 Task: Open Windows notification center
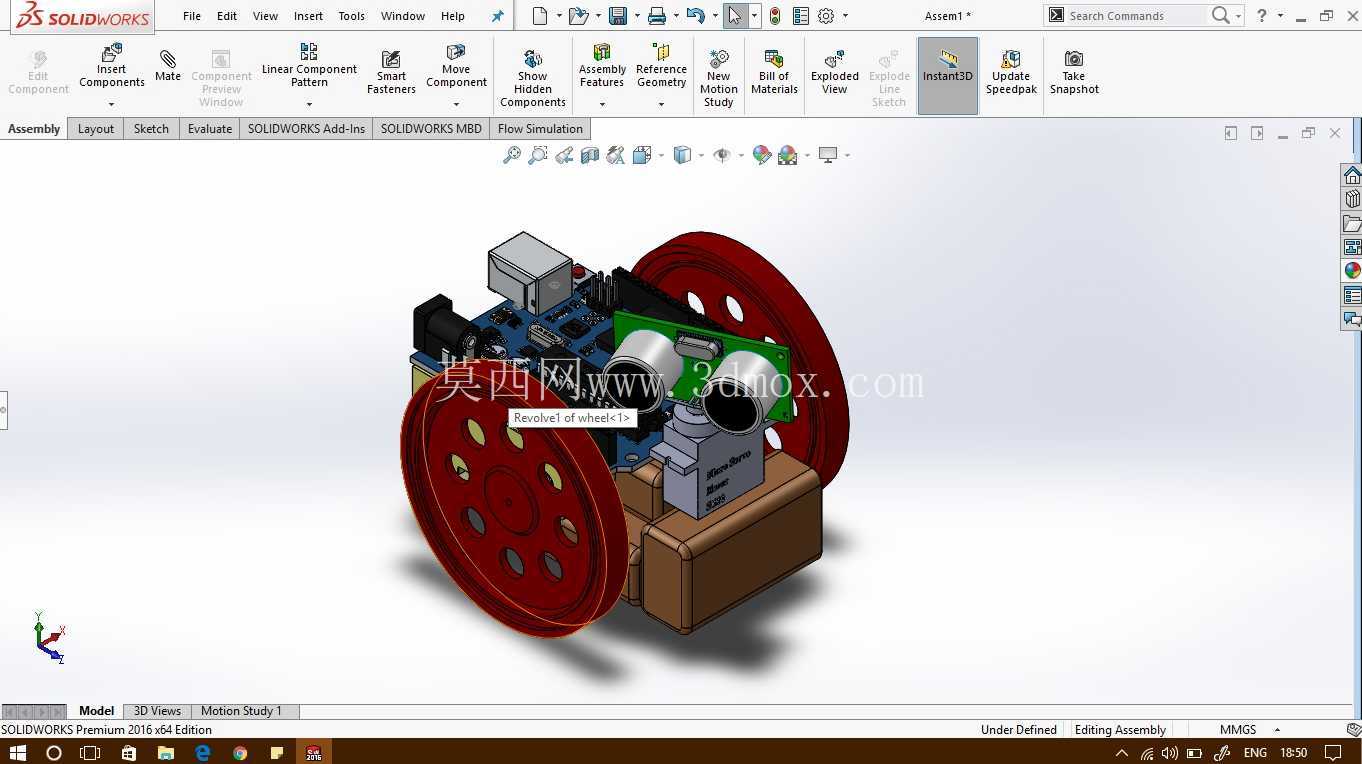coord(1333,752)
